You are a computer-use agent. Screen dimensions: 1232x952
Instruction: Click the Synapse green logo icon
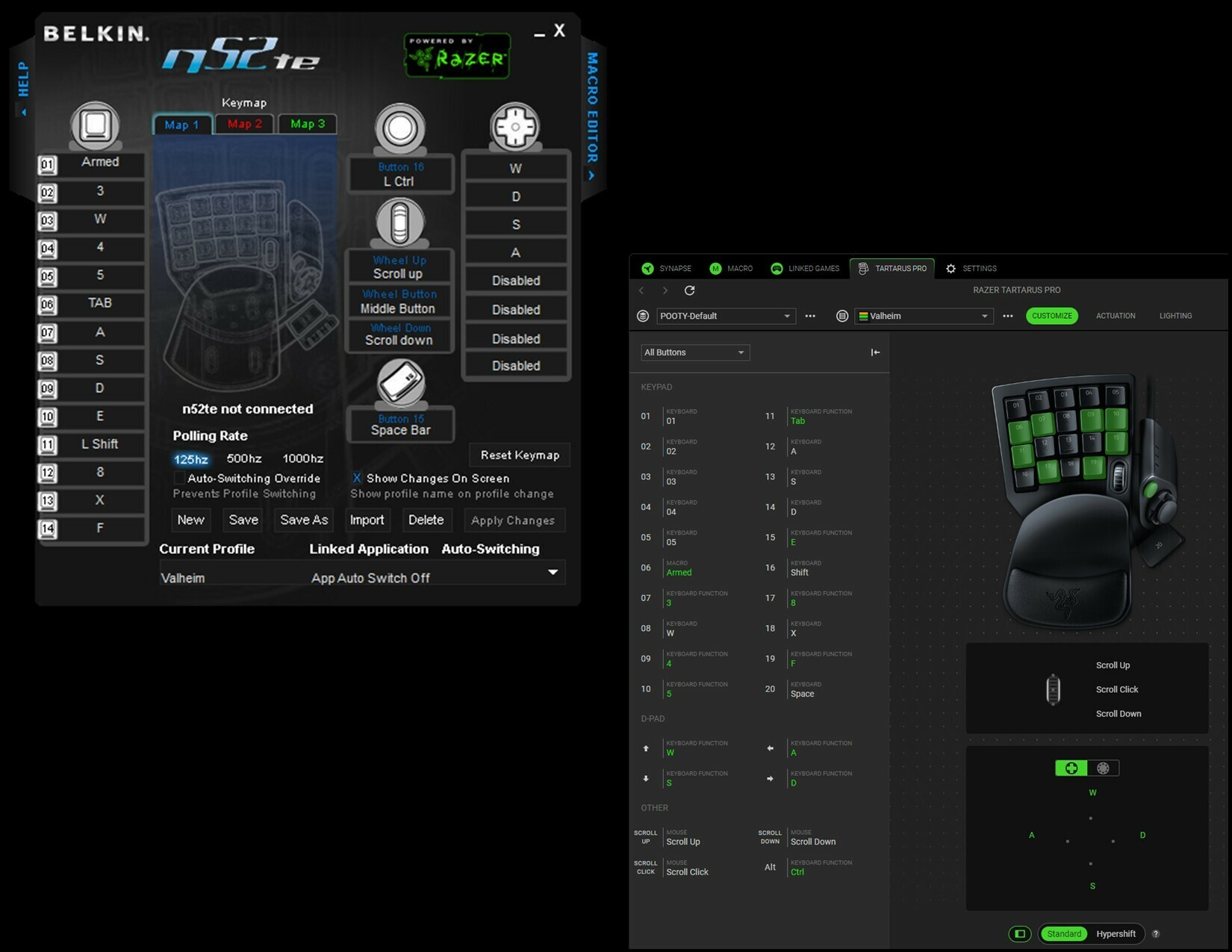(647, 268)
